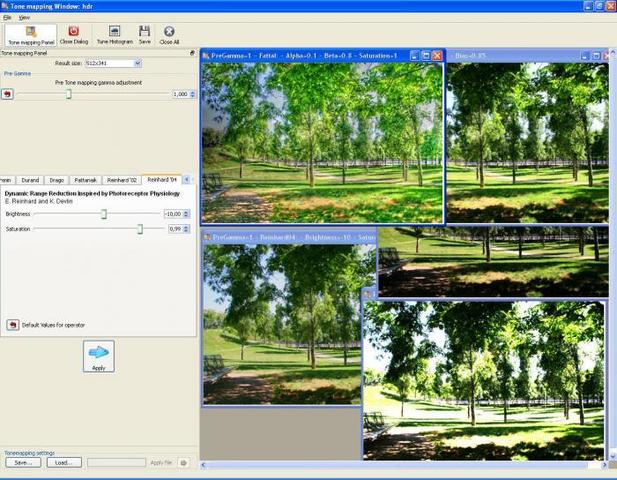This screenshot has width=617, height=480.
Task: Click the Brightness slider handle
Action: coord(104,214)
